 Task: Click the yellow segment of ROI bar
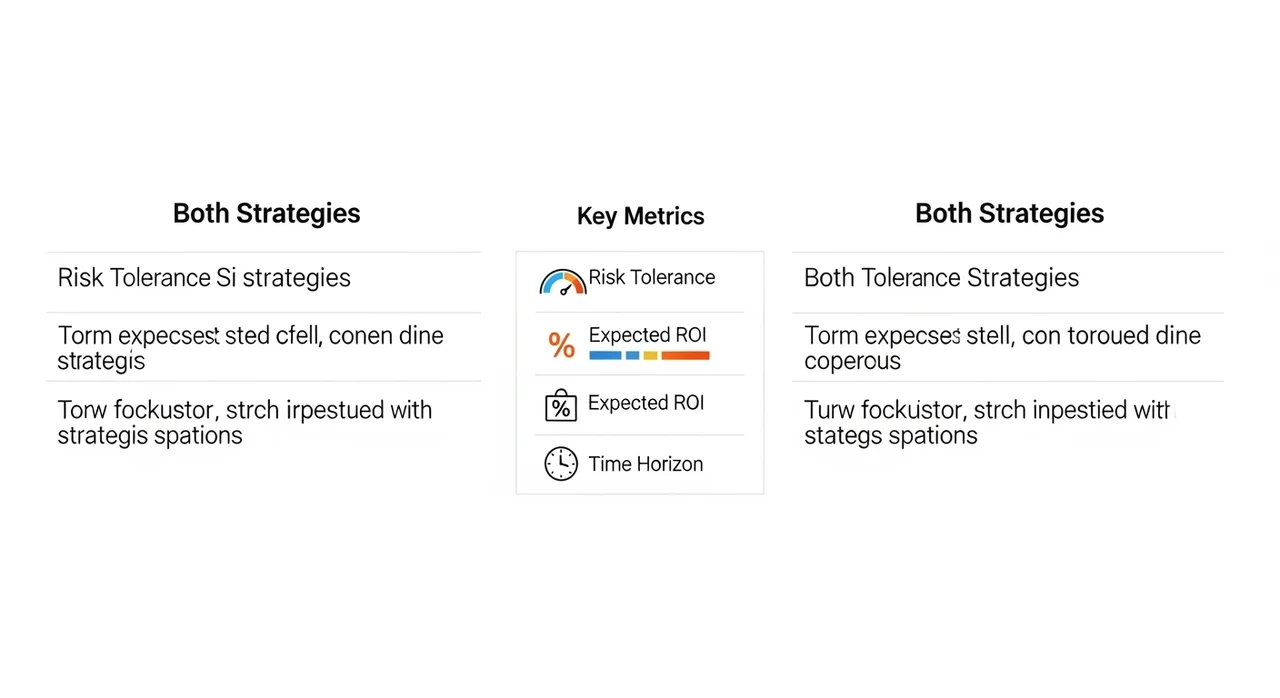(x=650, y=355)
